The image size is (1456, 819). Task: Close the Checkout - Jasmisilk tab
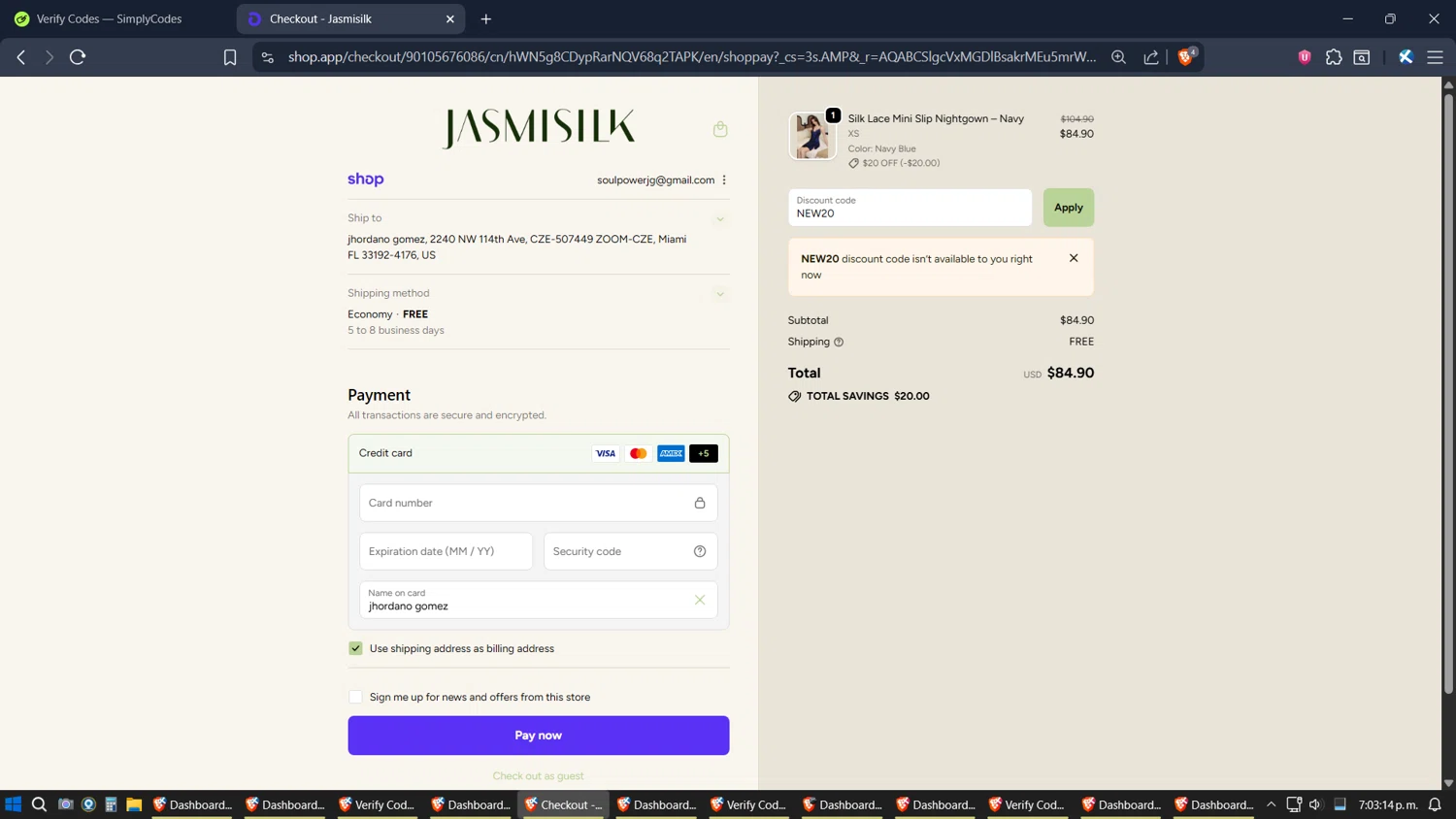450,18
